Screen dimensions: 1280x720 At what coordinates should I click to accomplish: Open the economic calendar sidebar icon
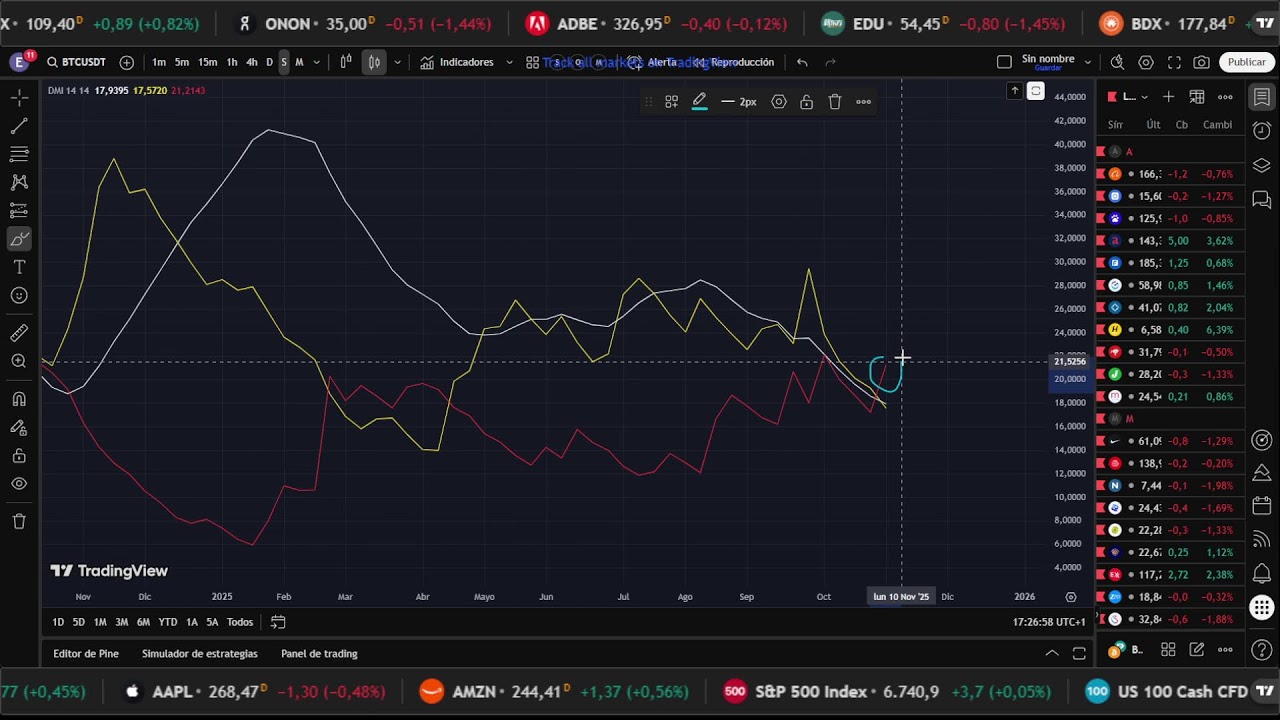pos(1262,507)
